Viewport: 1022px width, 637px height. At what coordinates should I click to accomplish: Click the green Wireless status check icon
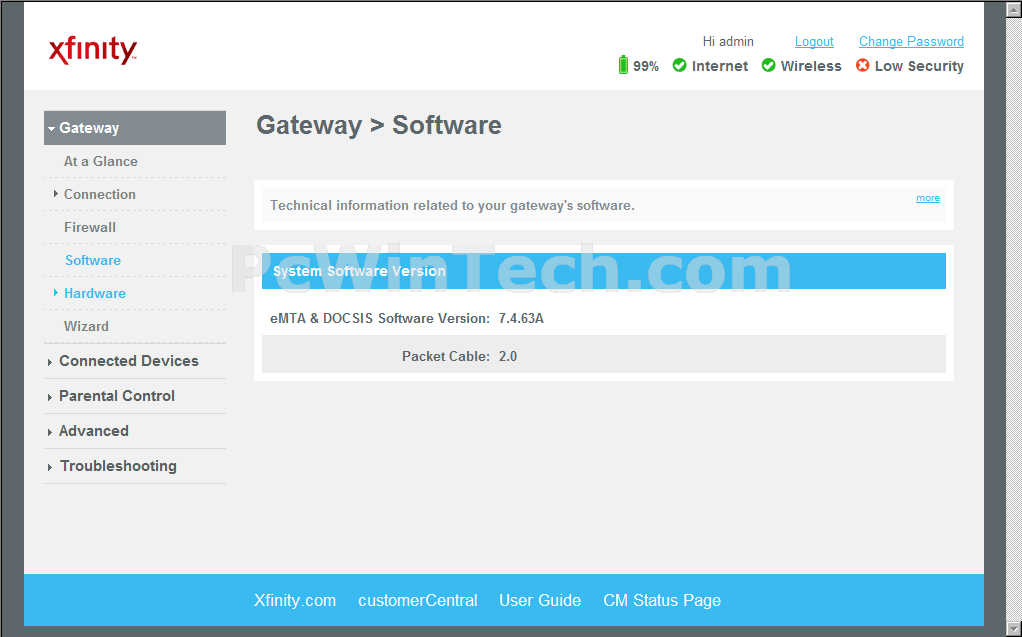click(x=768, y=65)
